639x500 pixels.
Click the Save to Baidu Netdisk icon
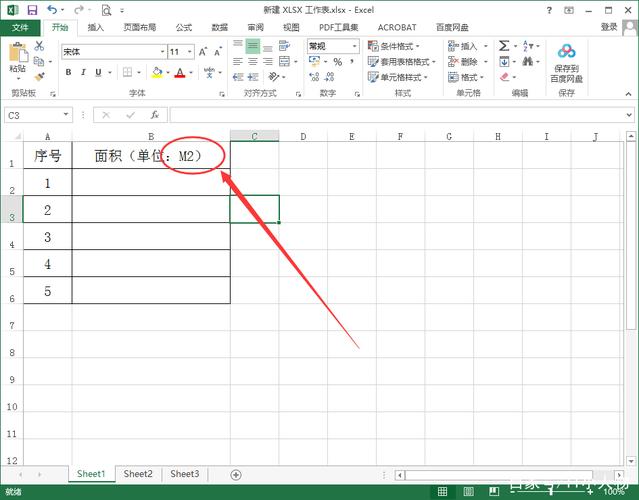point(567,52)
